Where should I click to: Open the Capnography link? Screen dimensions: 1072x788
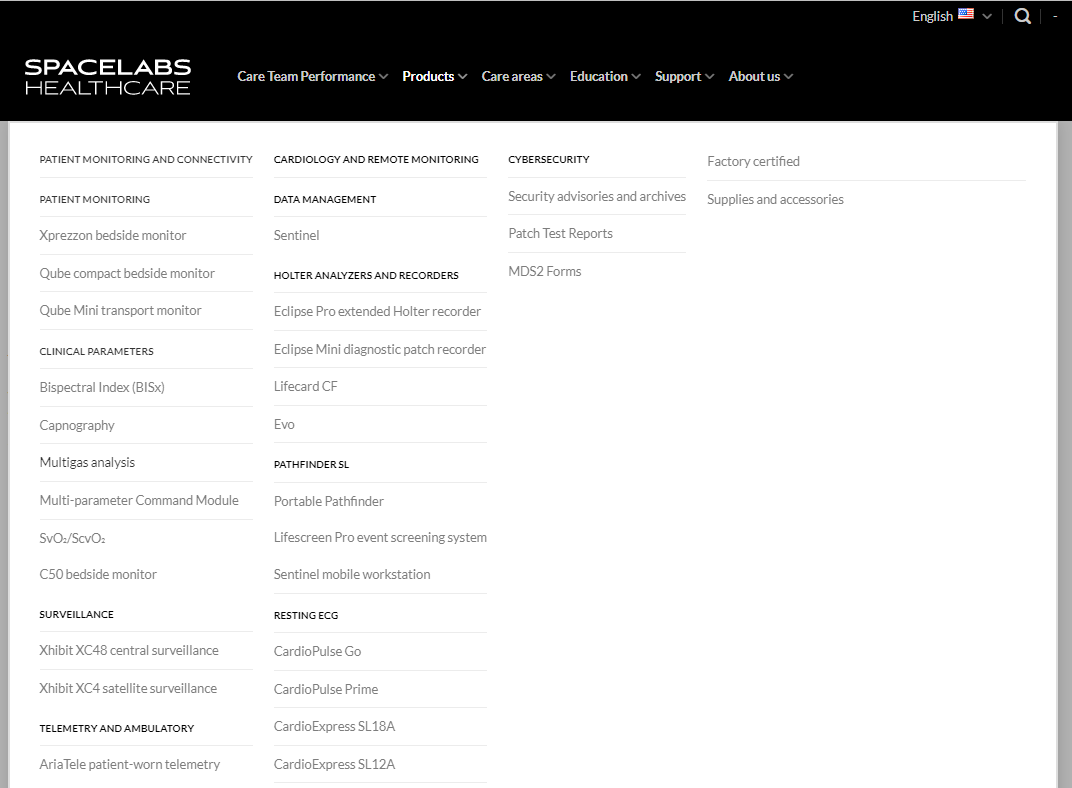coord(77,425)
